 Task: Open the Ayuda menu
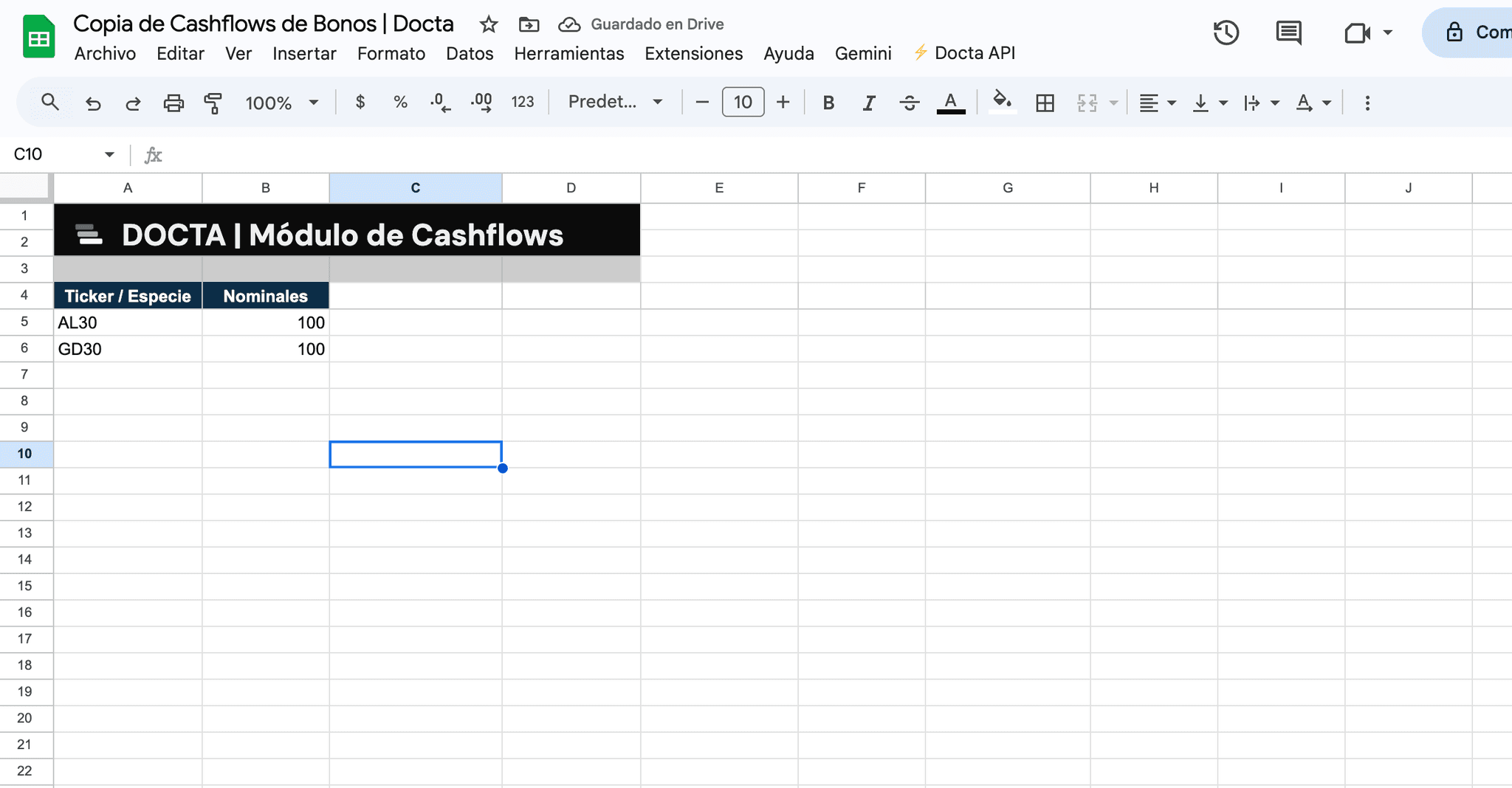(x=788, y=53)
